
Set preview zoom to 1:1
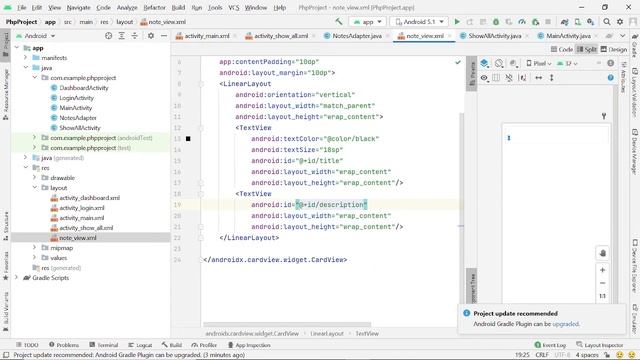pos(602,296)
